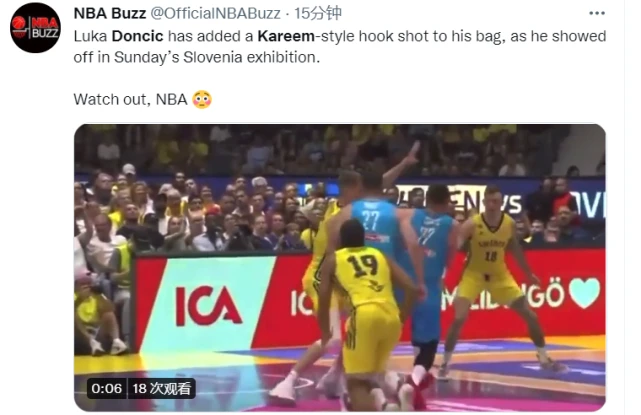Select the bold word Kareem

coord(286,36)
